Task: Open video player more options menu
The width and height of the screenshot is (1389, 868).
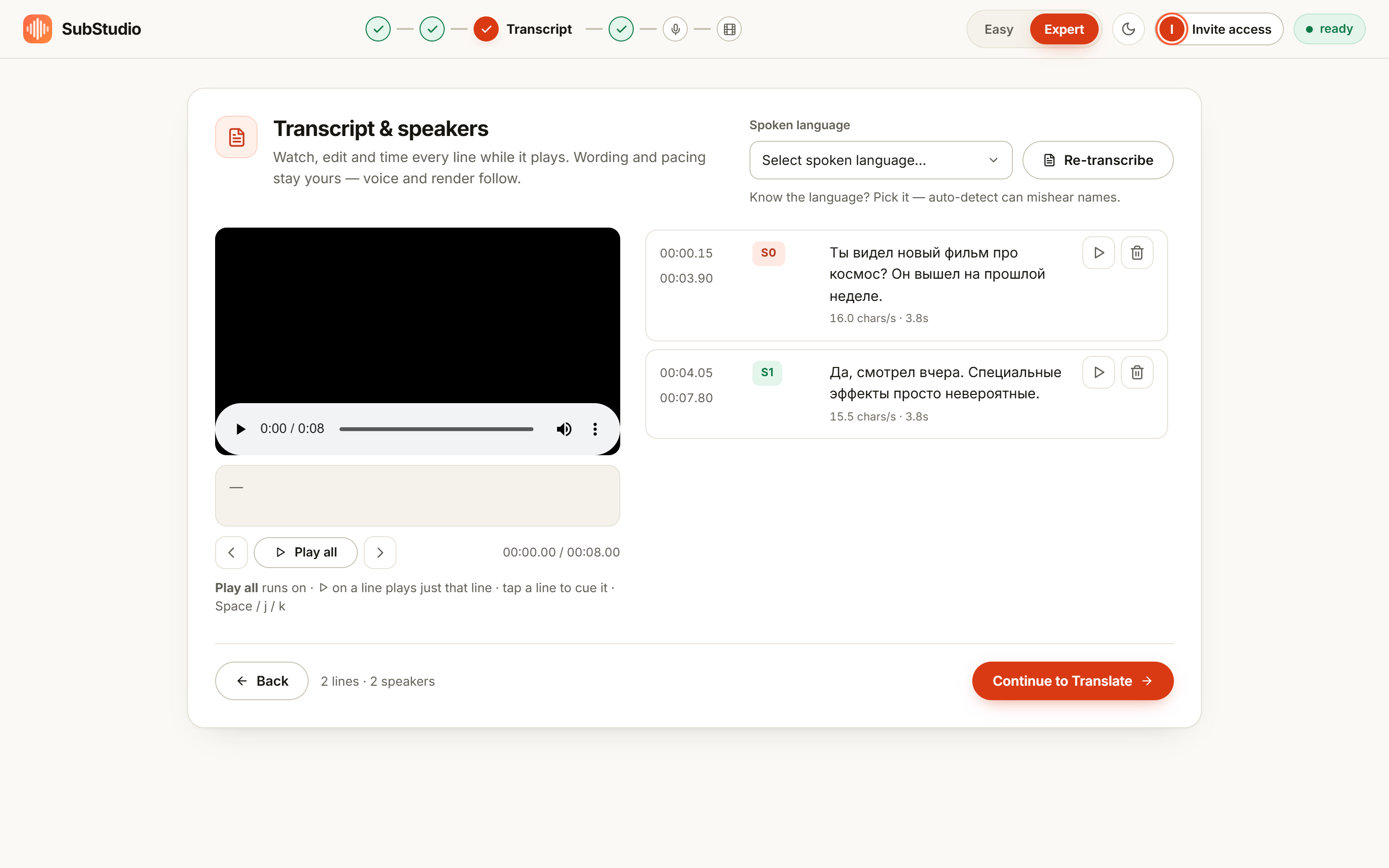Action: 595,429
